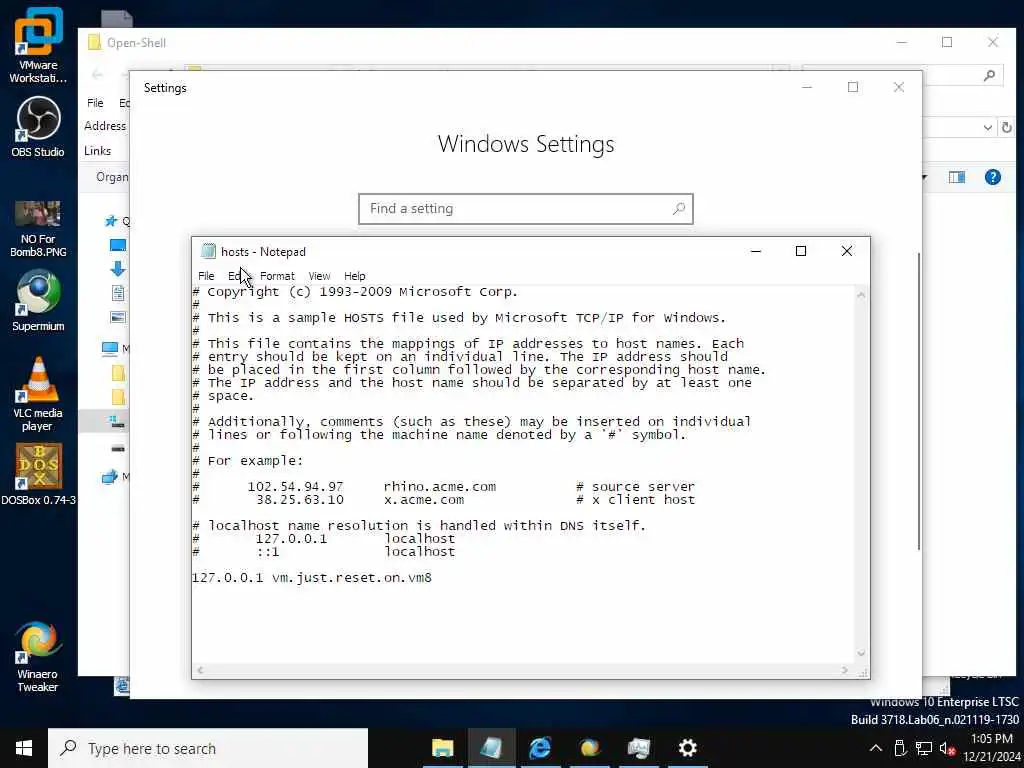Image resolution: width=1024 pixels, height=768 pixels.
Task: Open VMware Workstation desktop shortcut
Action: (38, 44)
